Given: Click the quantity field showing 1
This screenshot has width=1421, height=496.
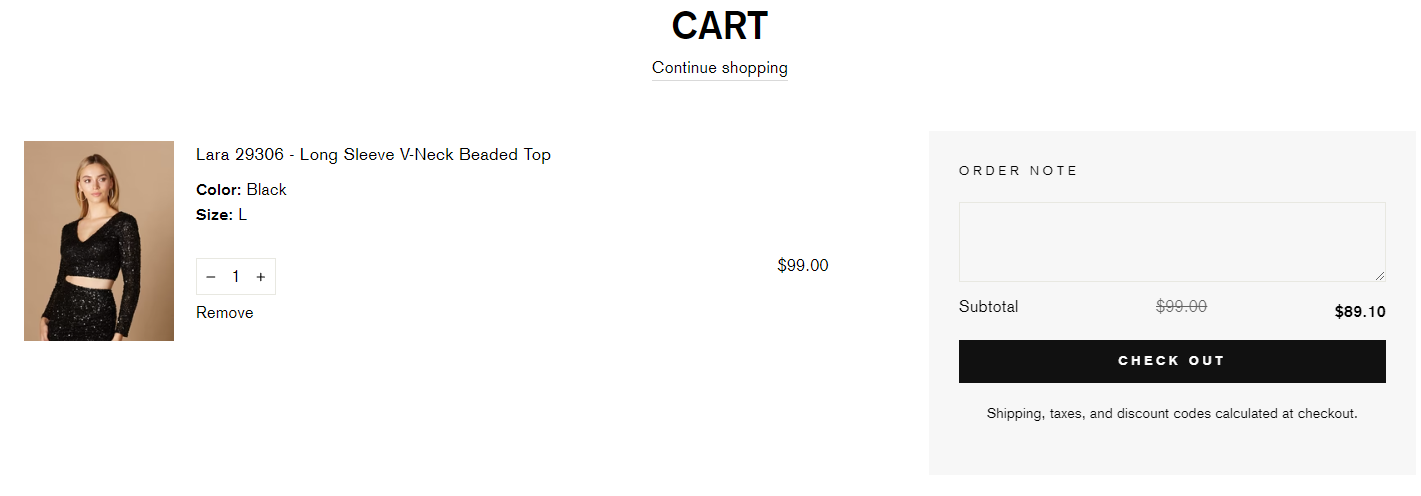Looking at the screenshot, I should point(236,277).
